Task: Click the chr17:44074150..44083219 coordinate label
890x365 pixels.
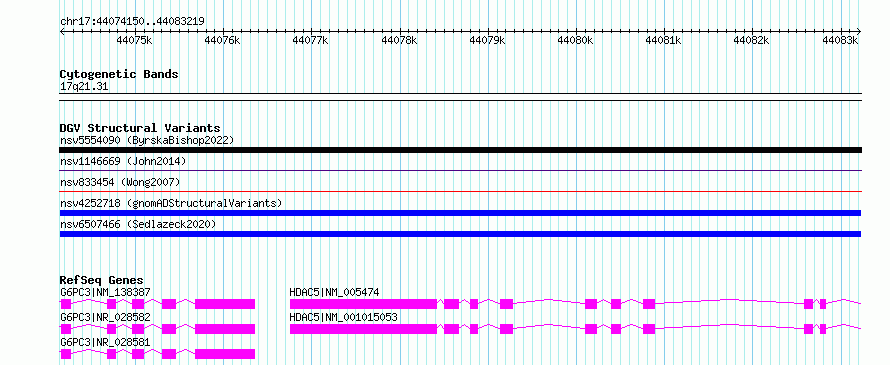Action: (132, 21)
